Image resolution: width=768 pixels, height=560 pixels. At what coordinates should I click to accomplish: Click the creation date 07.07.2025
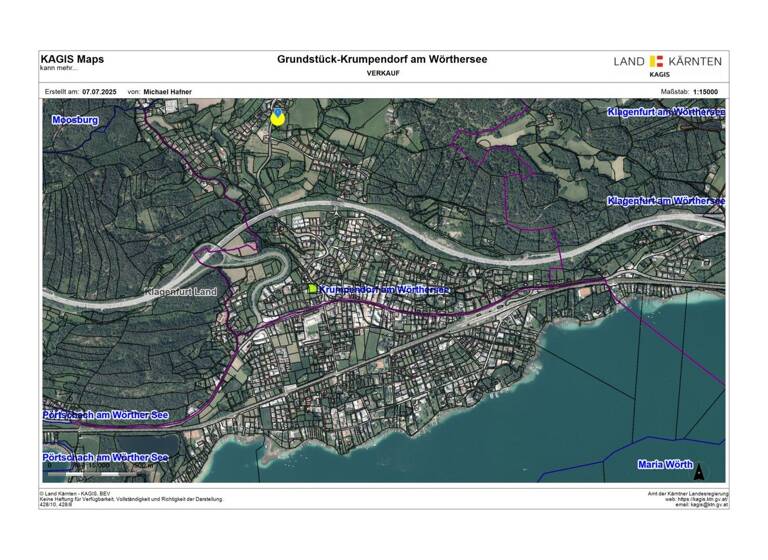click(x=101, y=91)
